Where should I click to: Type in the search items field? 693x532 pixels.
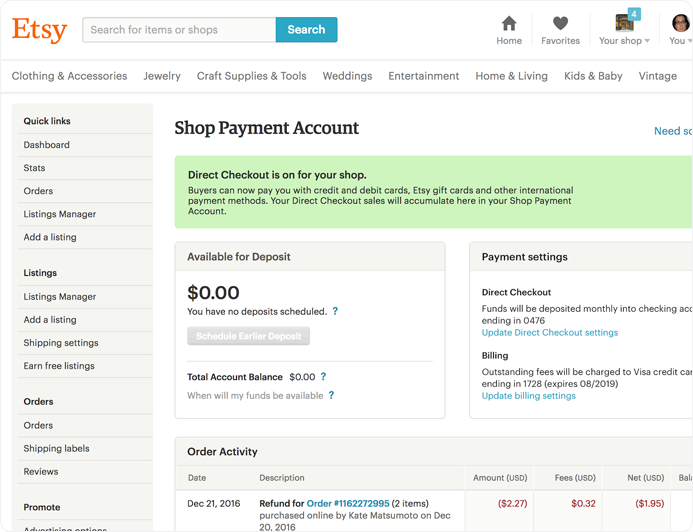(179, 30)
